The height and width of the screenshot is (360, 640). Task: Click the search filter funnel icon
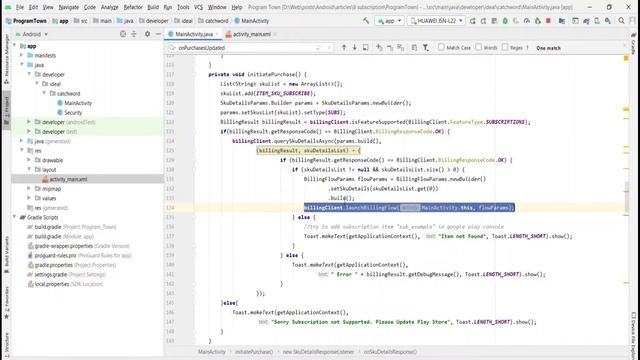click(425, 48)
